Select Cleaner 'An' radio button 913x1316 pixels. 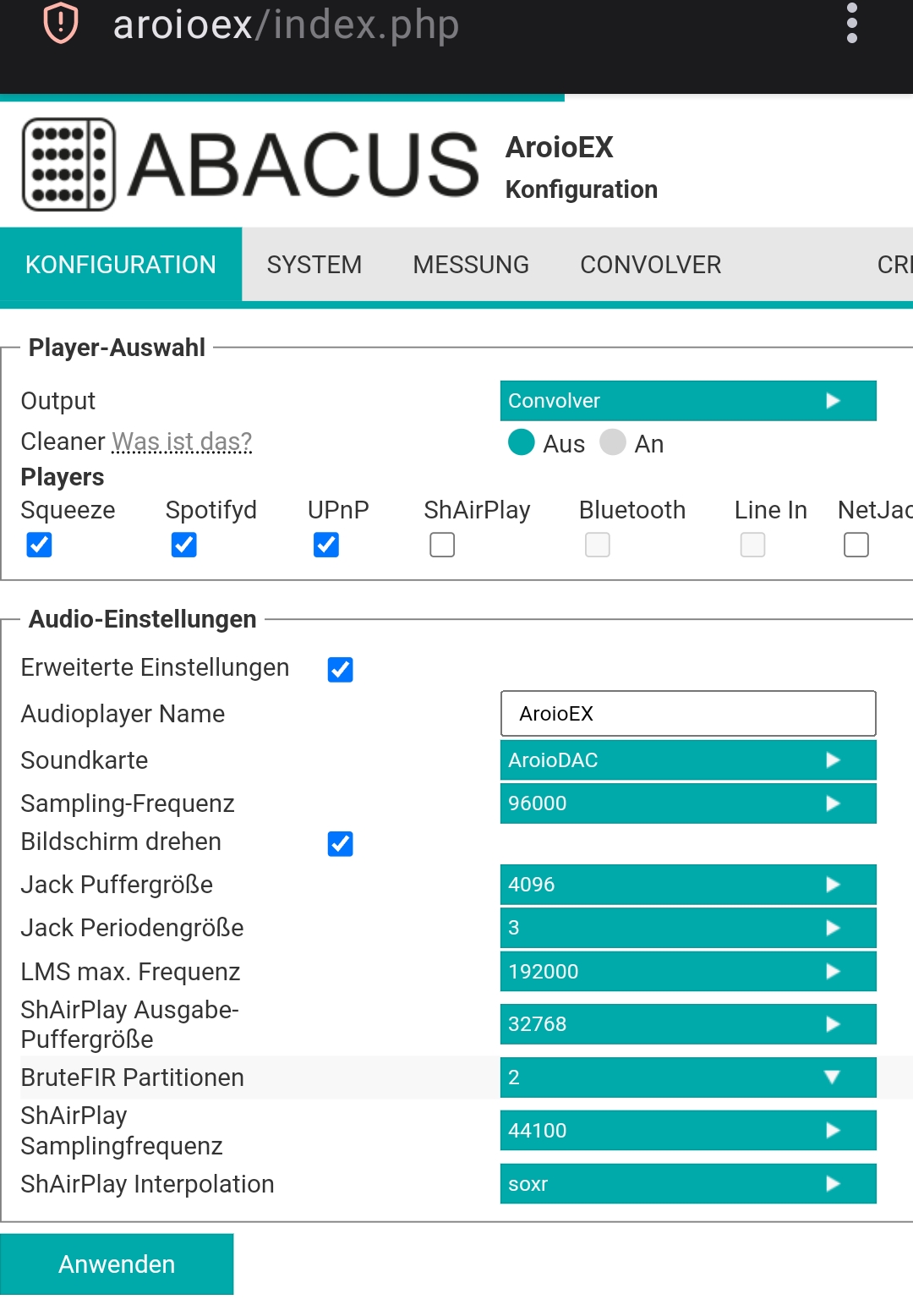tap(613, 442)
